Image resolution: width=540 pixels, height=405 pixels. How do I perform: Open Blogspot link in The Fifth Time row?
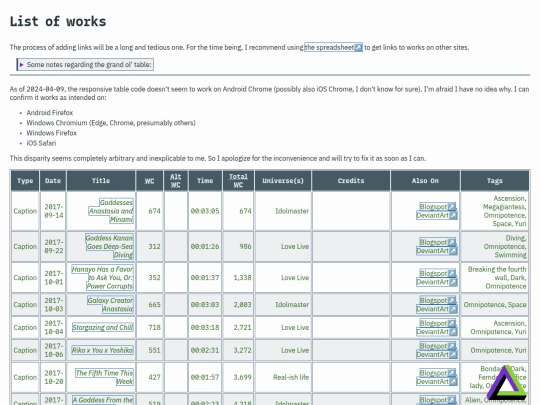click(x=437, y=373)
